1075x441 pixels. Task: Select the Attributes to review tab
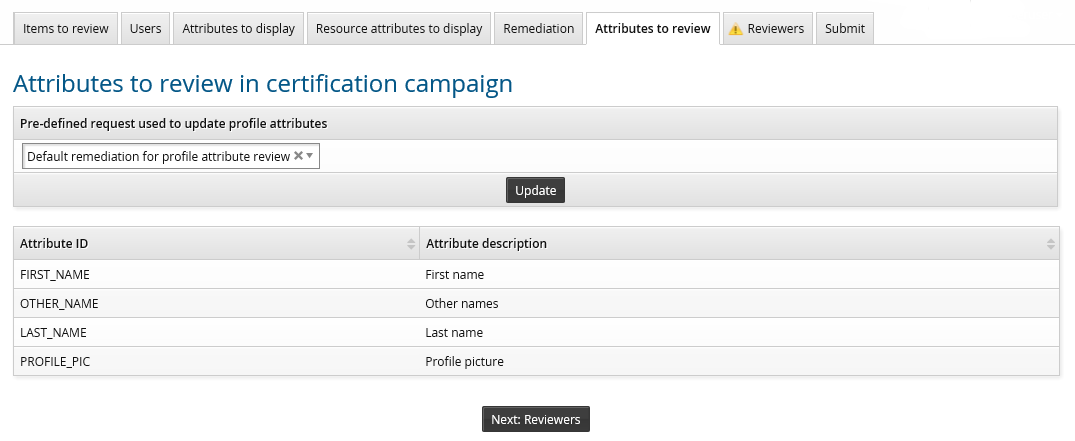point(652,29)
